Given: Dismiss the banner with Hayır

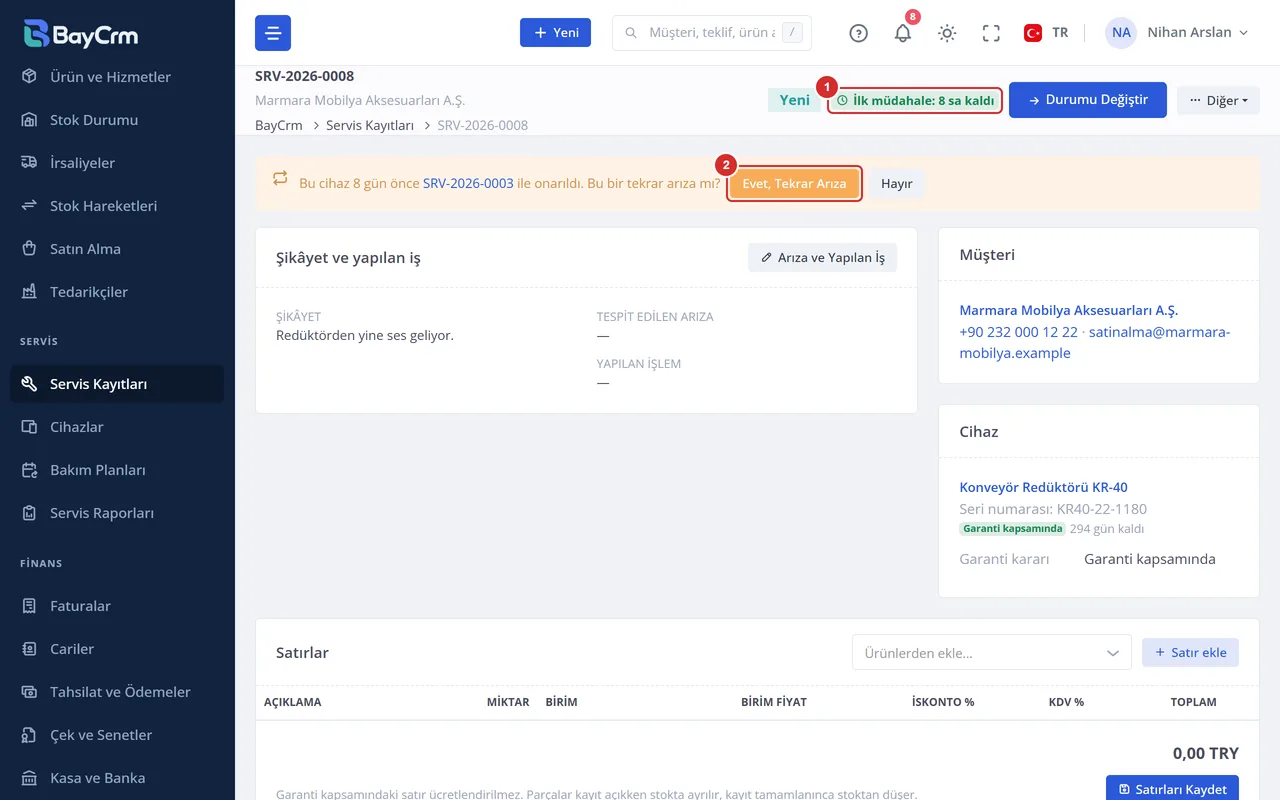Looking at the screenshot, I should pos(897,184).
